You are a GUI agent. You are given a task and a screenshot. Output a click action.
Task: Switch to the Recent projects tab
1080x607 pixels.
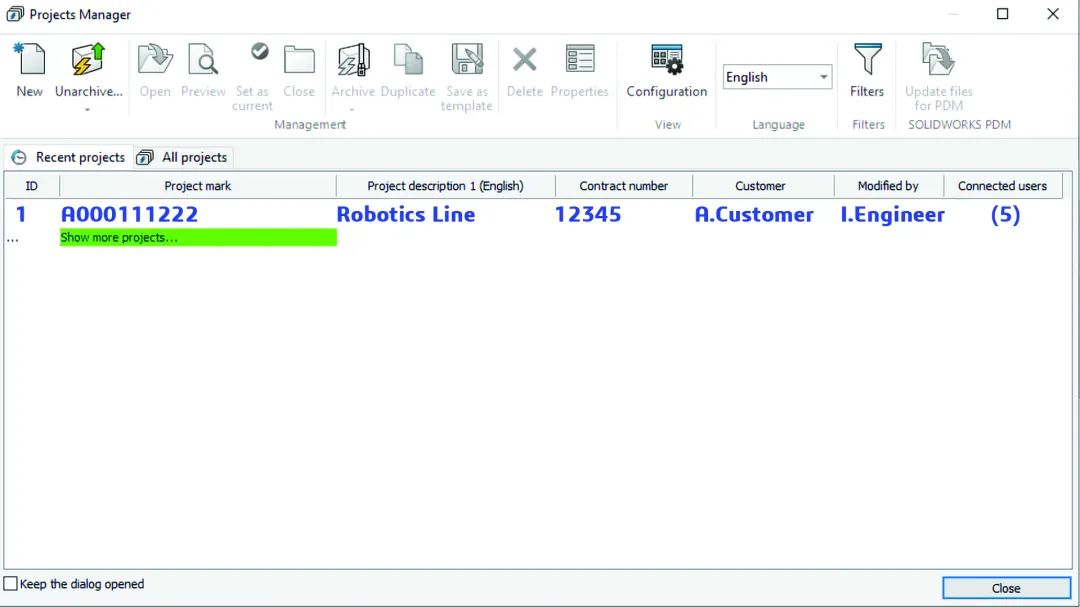[x=68, y=157]
